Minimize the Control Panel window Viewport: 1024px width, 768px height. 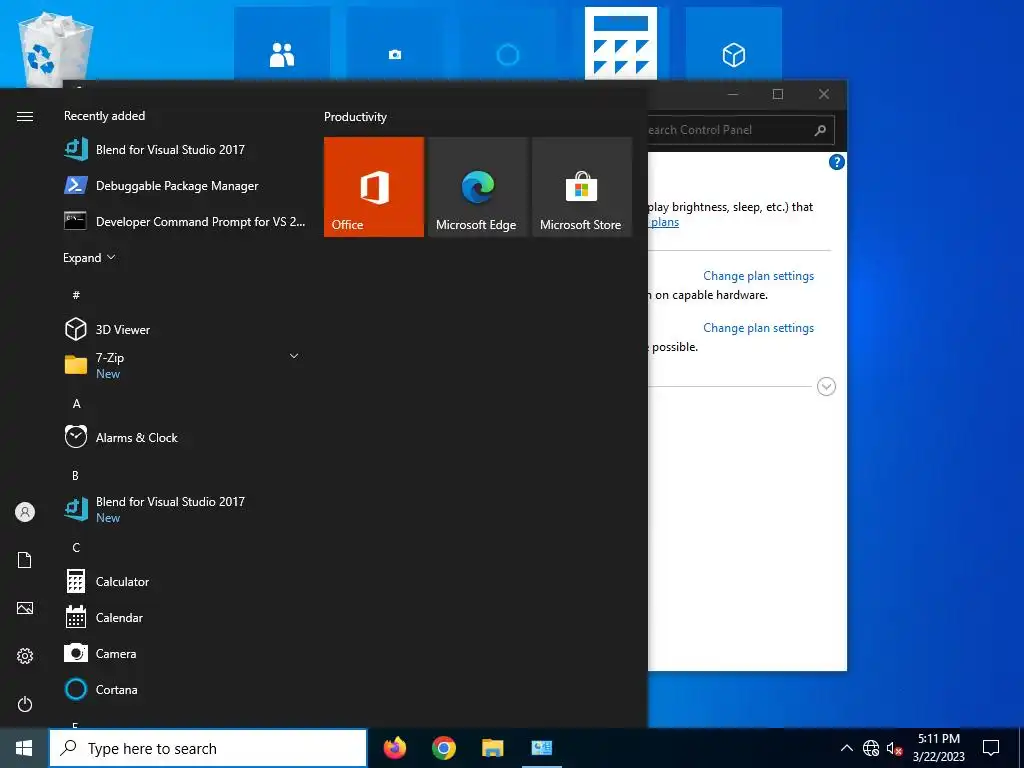[x=733, y=94]
